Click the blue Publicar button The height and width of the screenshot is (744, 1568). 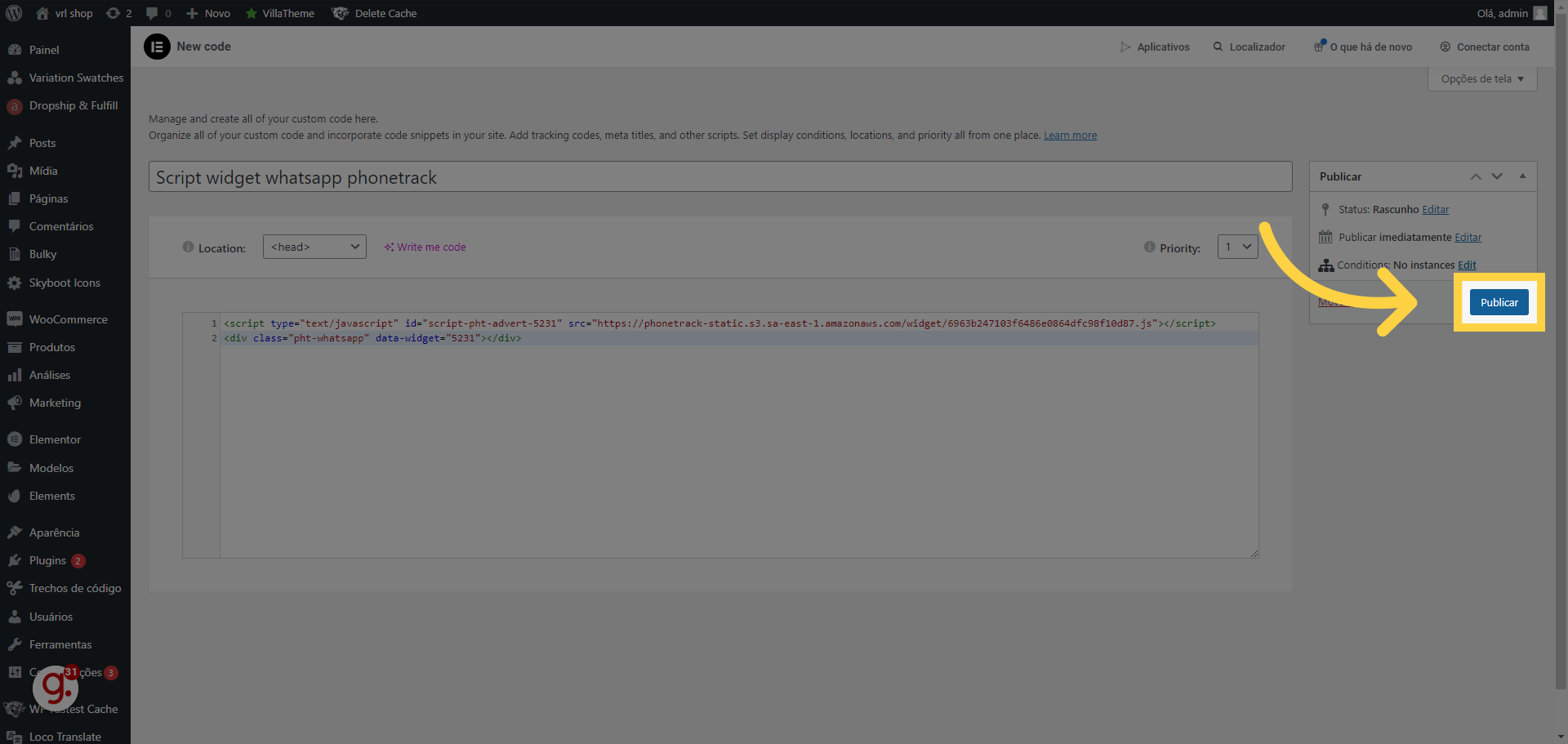coord(1499,302)
